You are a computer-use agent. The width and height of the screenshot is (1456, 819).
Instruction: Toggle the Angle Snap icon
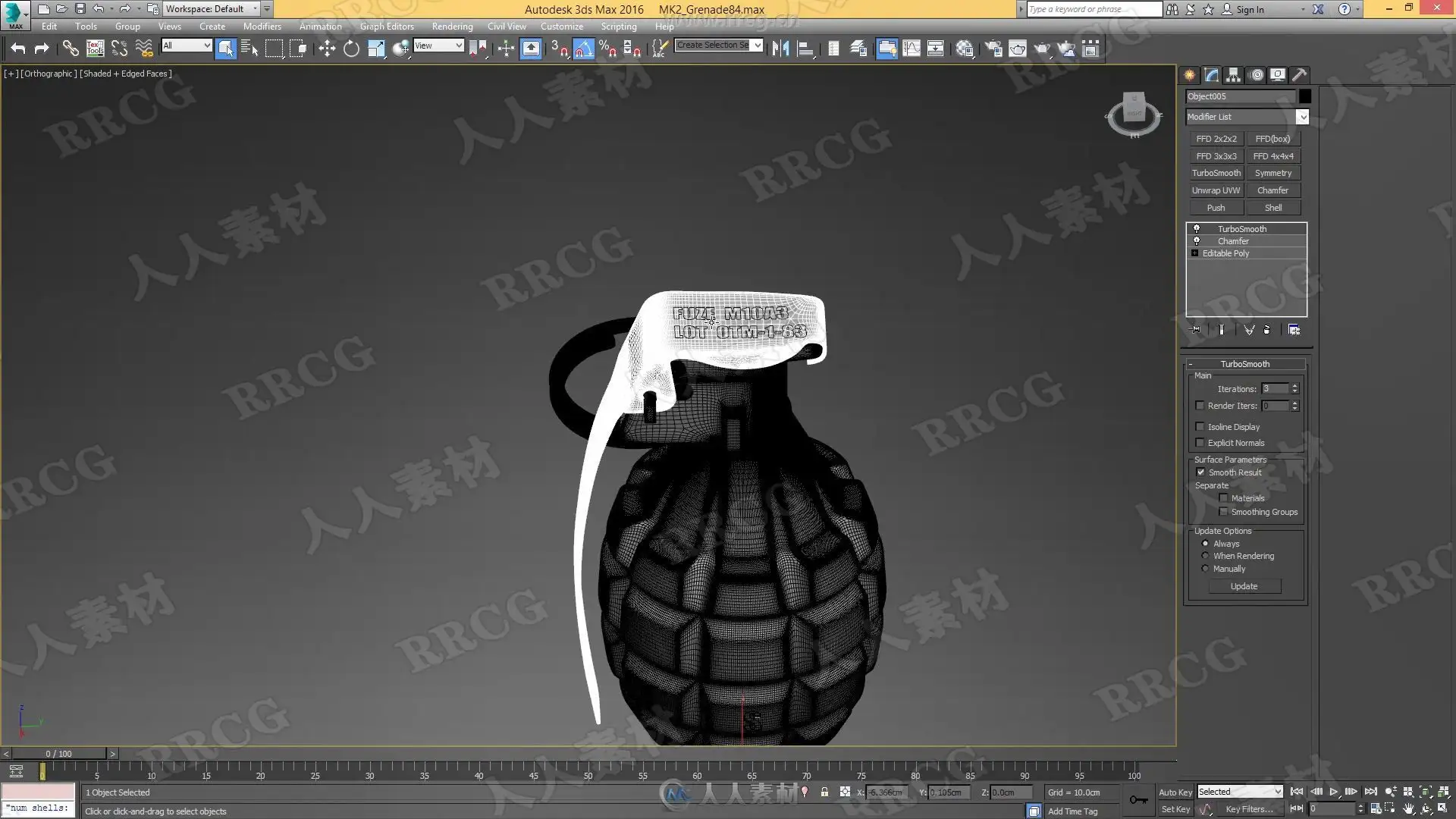(x=583, y=49)
